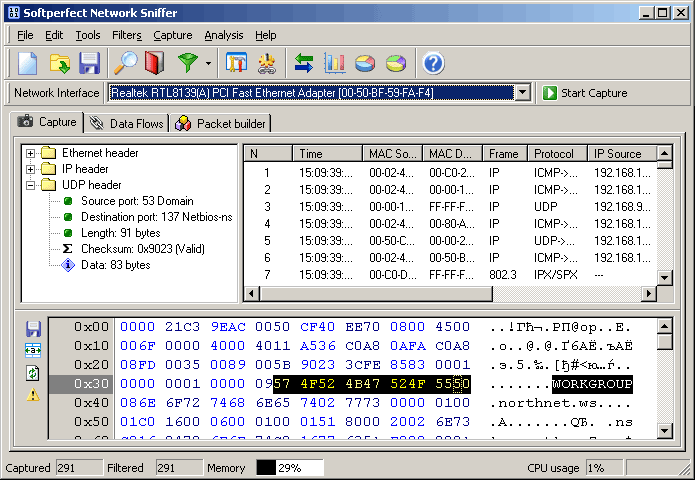Click the yellow warning icon beside hex view
Image resolution: width=695 pixels, height=480 pixels.
tap(33, 395)
